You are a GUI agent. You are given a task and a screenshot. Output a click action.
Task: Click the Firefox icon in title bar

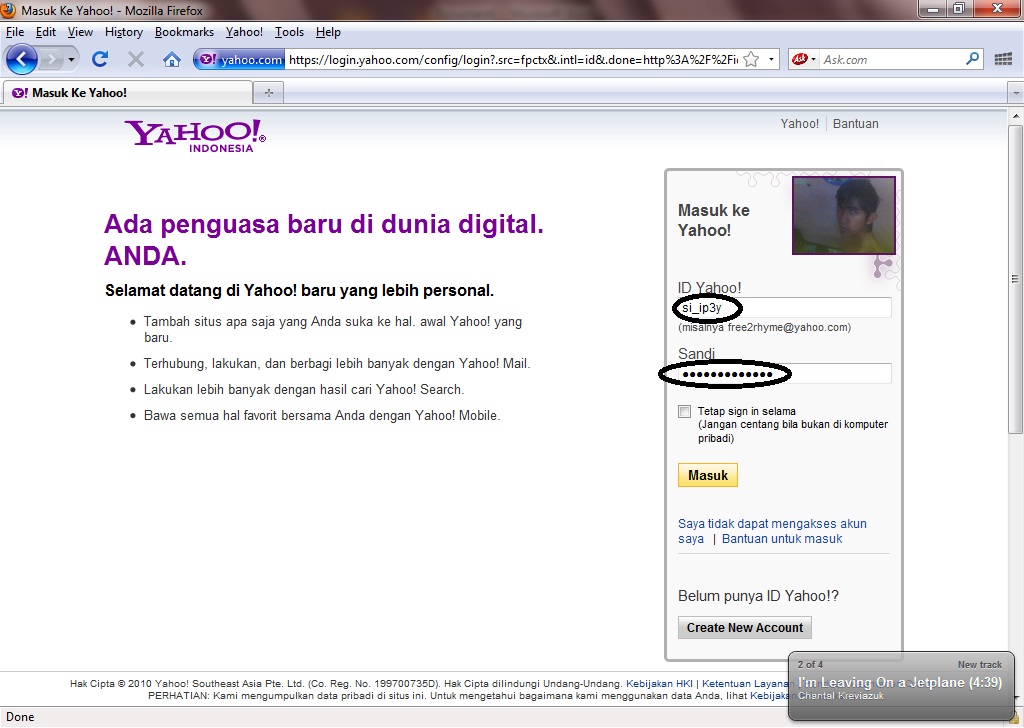click(x=8, y=10)
